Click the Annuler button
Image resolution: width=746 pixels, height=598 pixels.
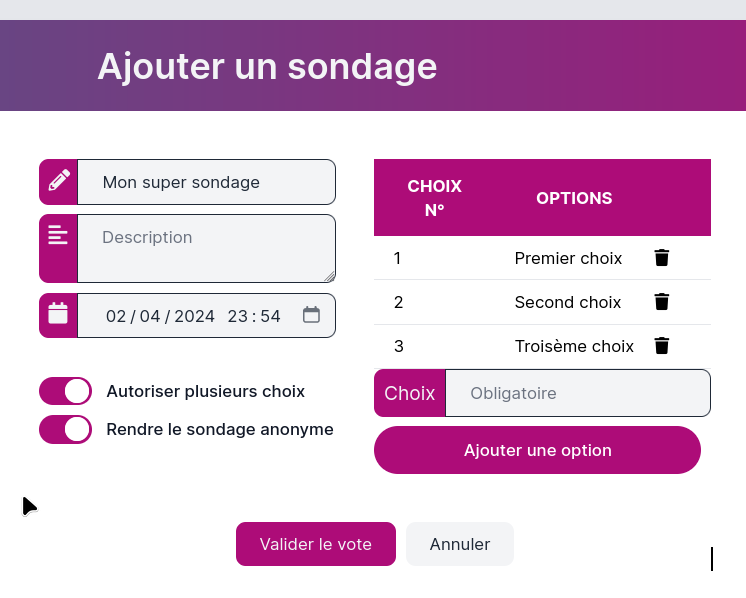tap(460, 544)
